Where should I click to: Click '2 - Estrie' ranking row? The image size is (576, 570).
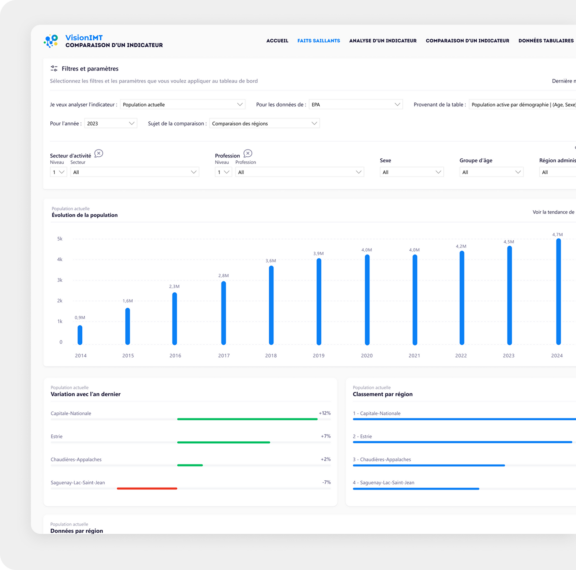point(464,439)
